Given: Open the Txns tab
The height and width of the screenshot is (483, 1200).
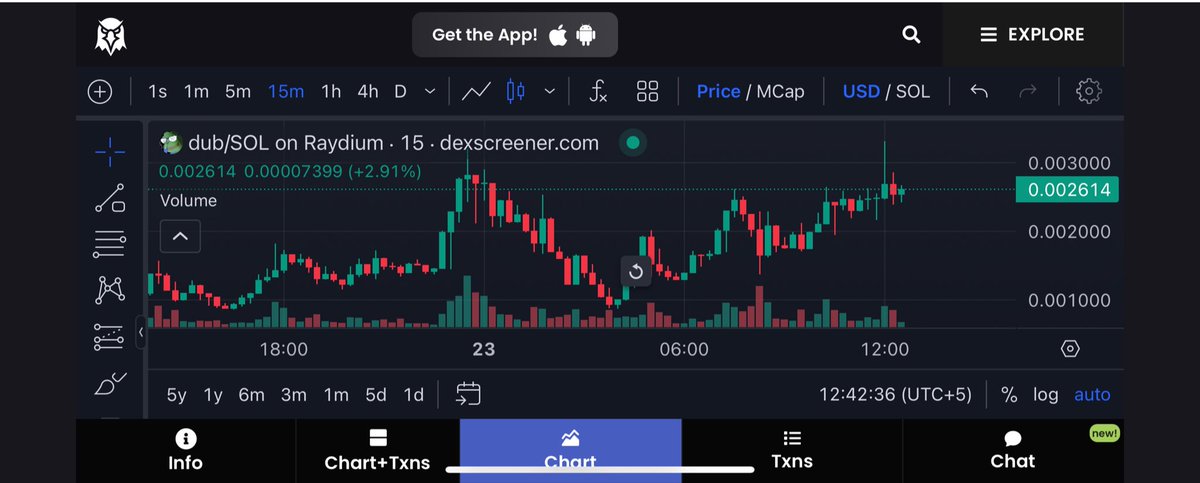Looking at the screenshot, I should coord(792,450).
